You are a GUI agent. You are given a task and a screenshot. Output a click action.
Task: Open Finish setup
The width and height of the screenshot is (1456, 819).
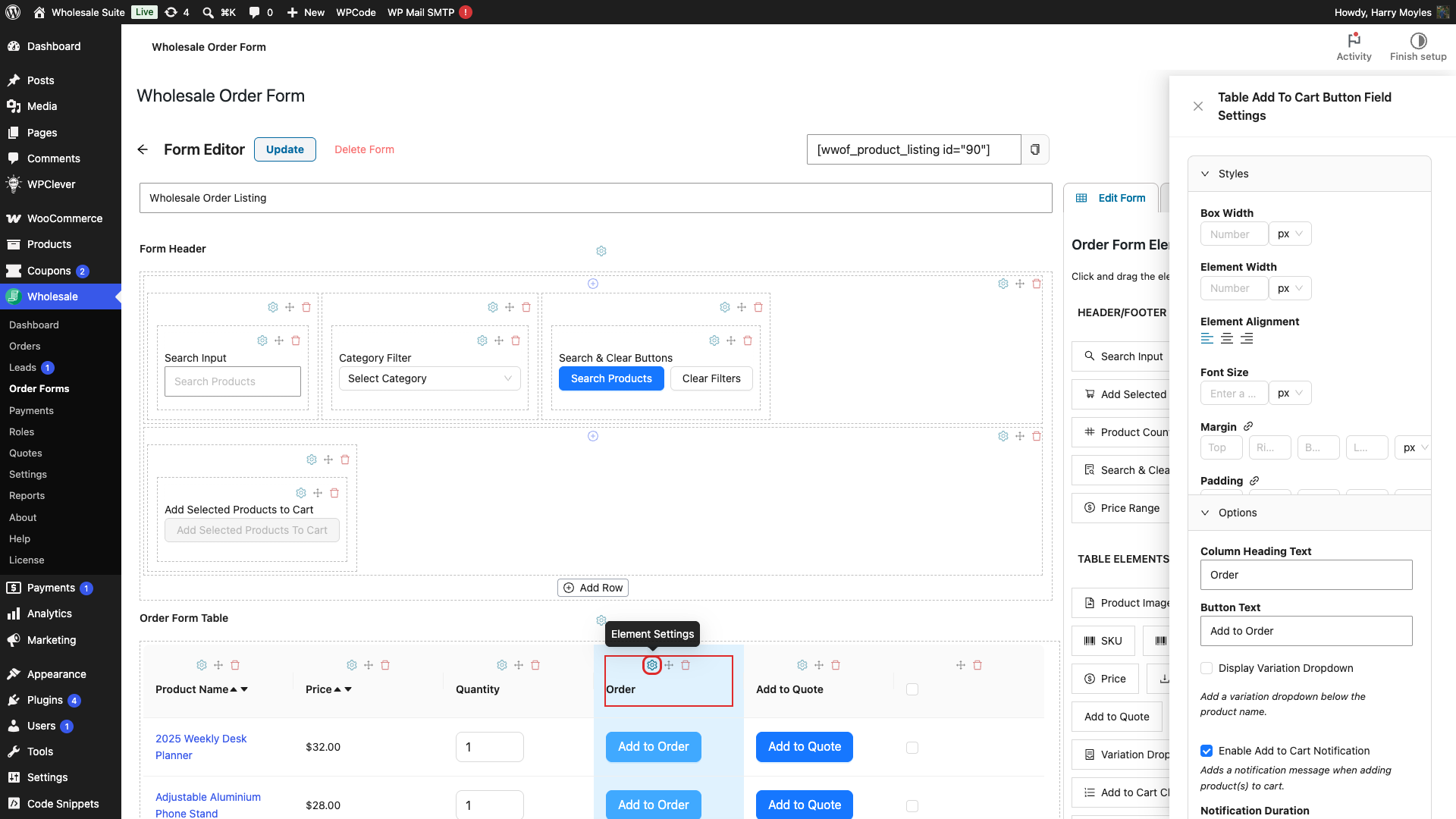click(x=1418, y=47)
